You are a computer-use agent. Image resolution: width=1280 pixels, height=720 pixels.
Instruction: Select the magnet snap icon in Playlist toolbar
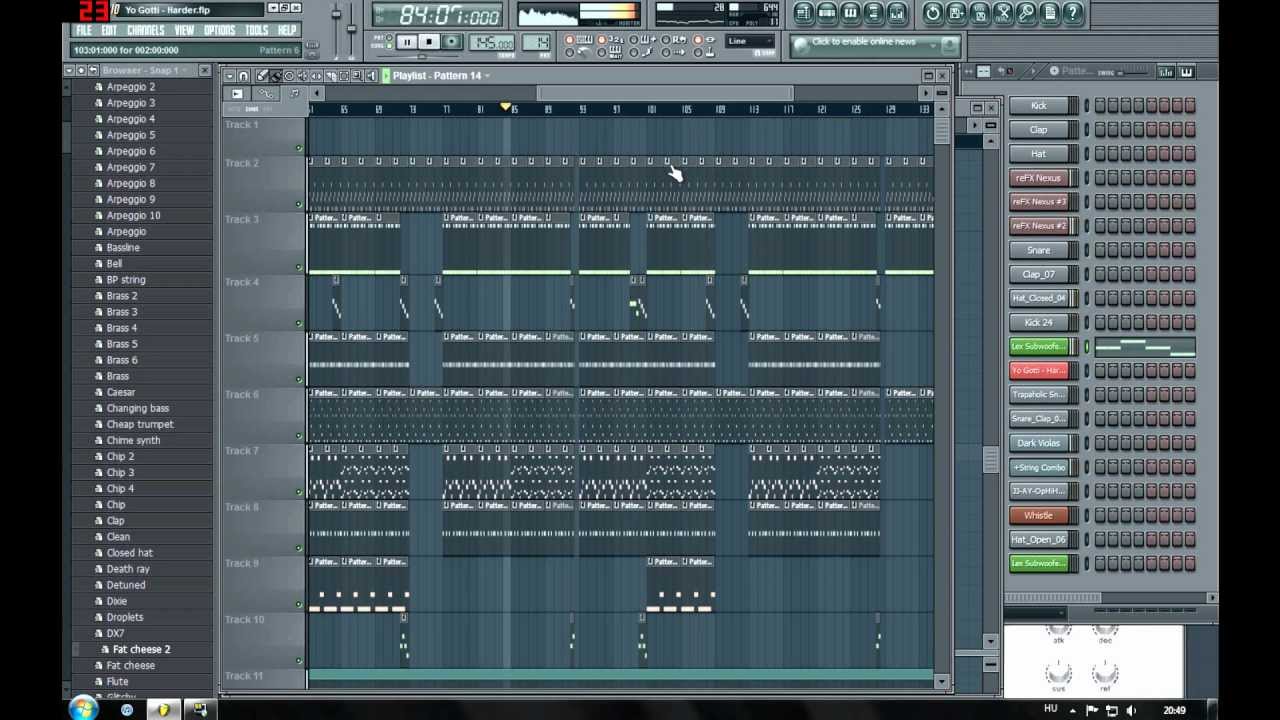pyautogui.click(x=244, y=76)
